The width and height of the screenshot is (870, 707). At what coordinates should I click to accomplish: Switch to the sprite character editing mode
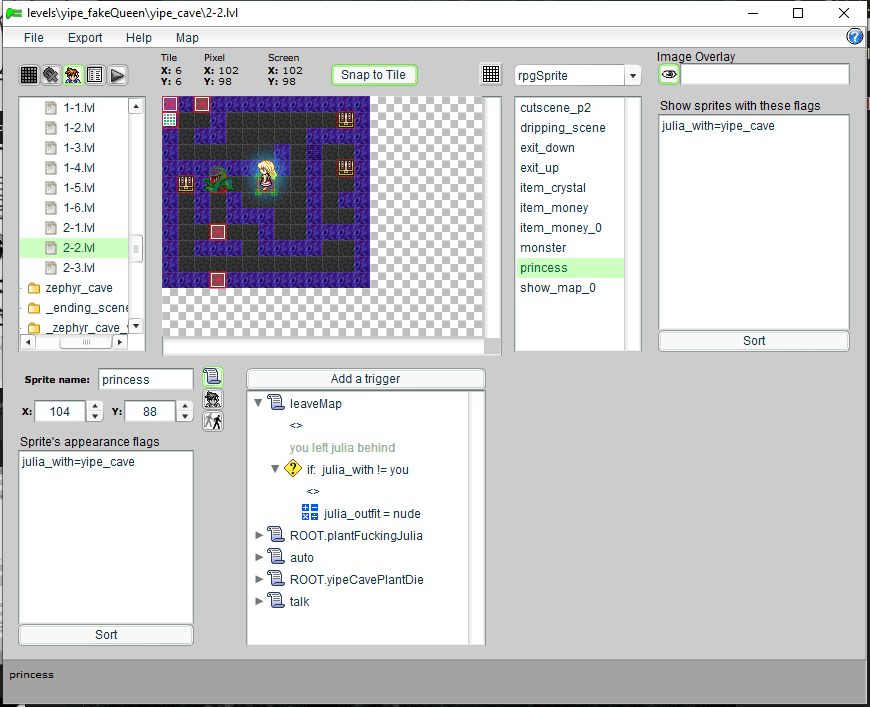(73, 75)
